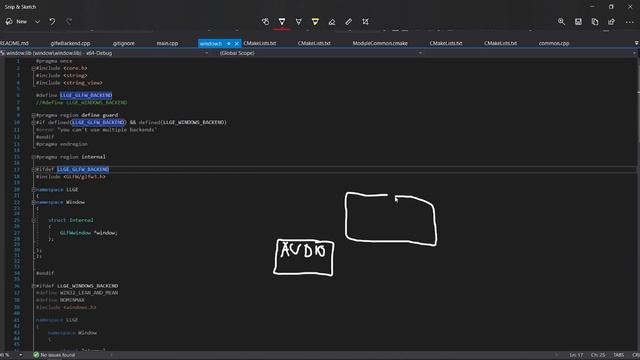Toggle the Ruler tool
The height and width of the screenshot is (360, 640).
tap(349, 22)
